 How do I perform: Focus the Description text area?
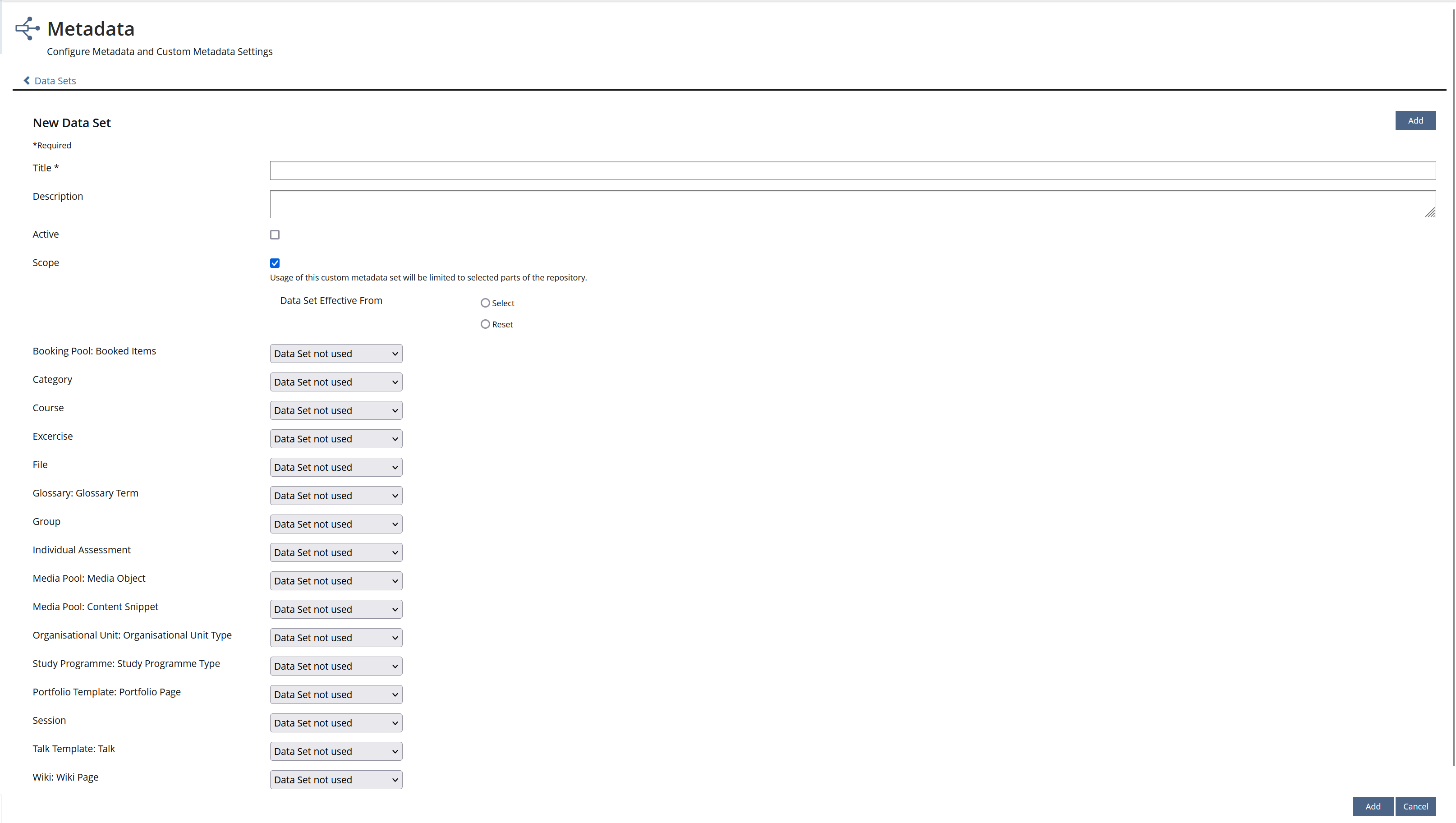pyautogui.click(x=852, y=204)
